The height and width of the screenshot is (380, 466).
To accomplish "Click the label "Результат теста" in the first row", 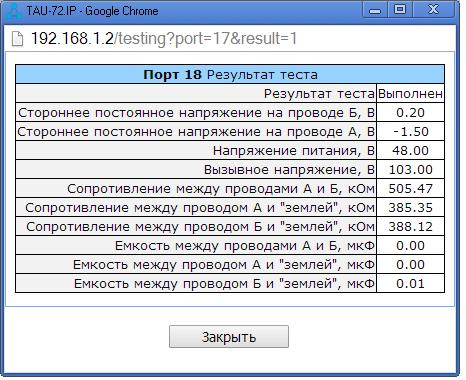I will click(319, 94).
